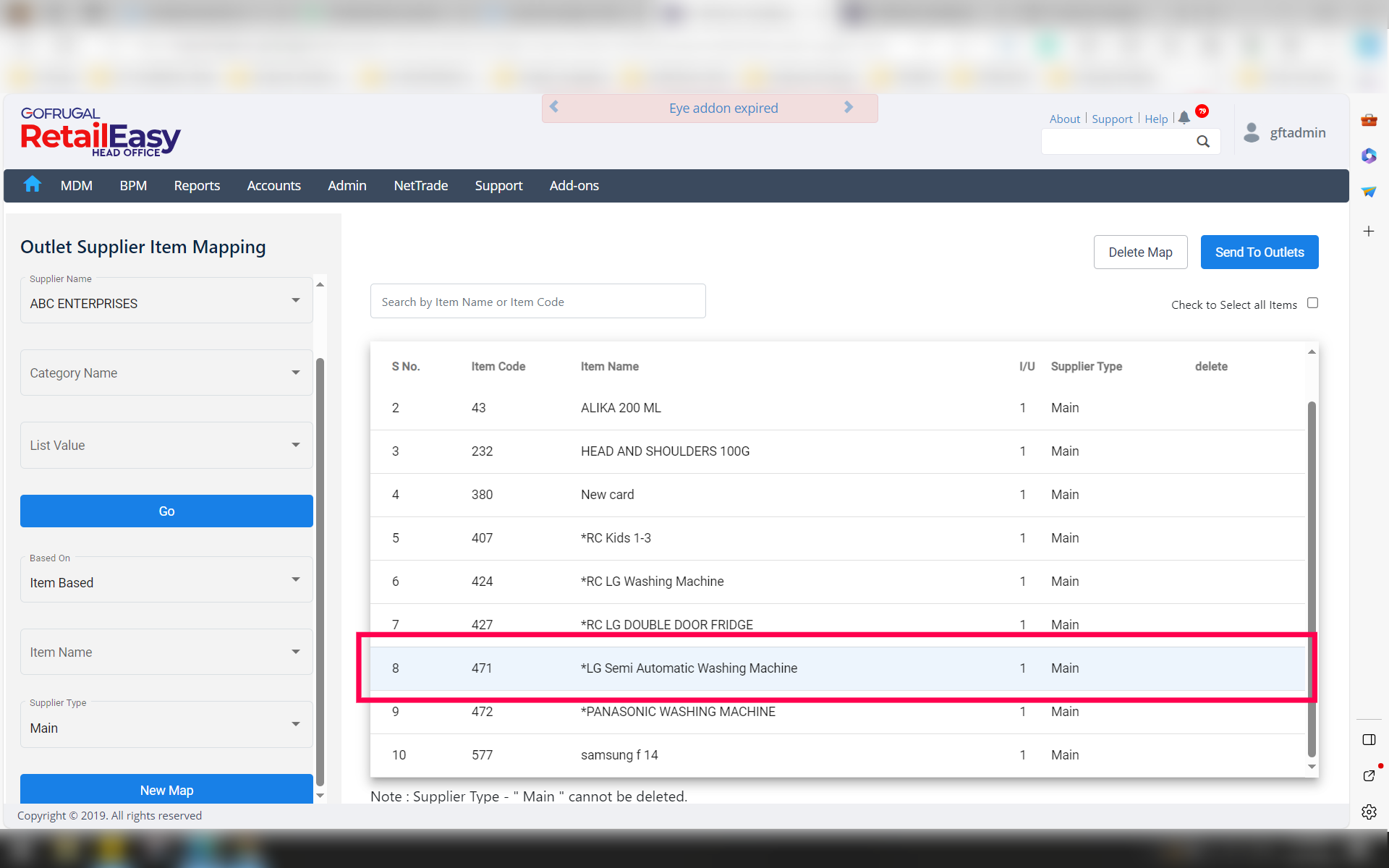Viewport: 1389px width, 868px height.
Task: Open the Category Name dropdown
Action: click(295, 373)
